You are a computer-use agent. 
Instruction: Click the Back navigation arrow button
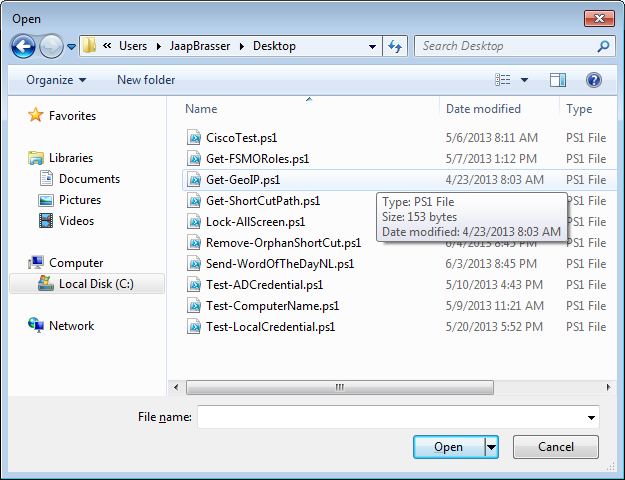[24, 46]
